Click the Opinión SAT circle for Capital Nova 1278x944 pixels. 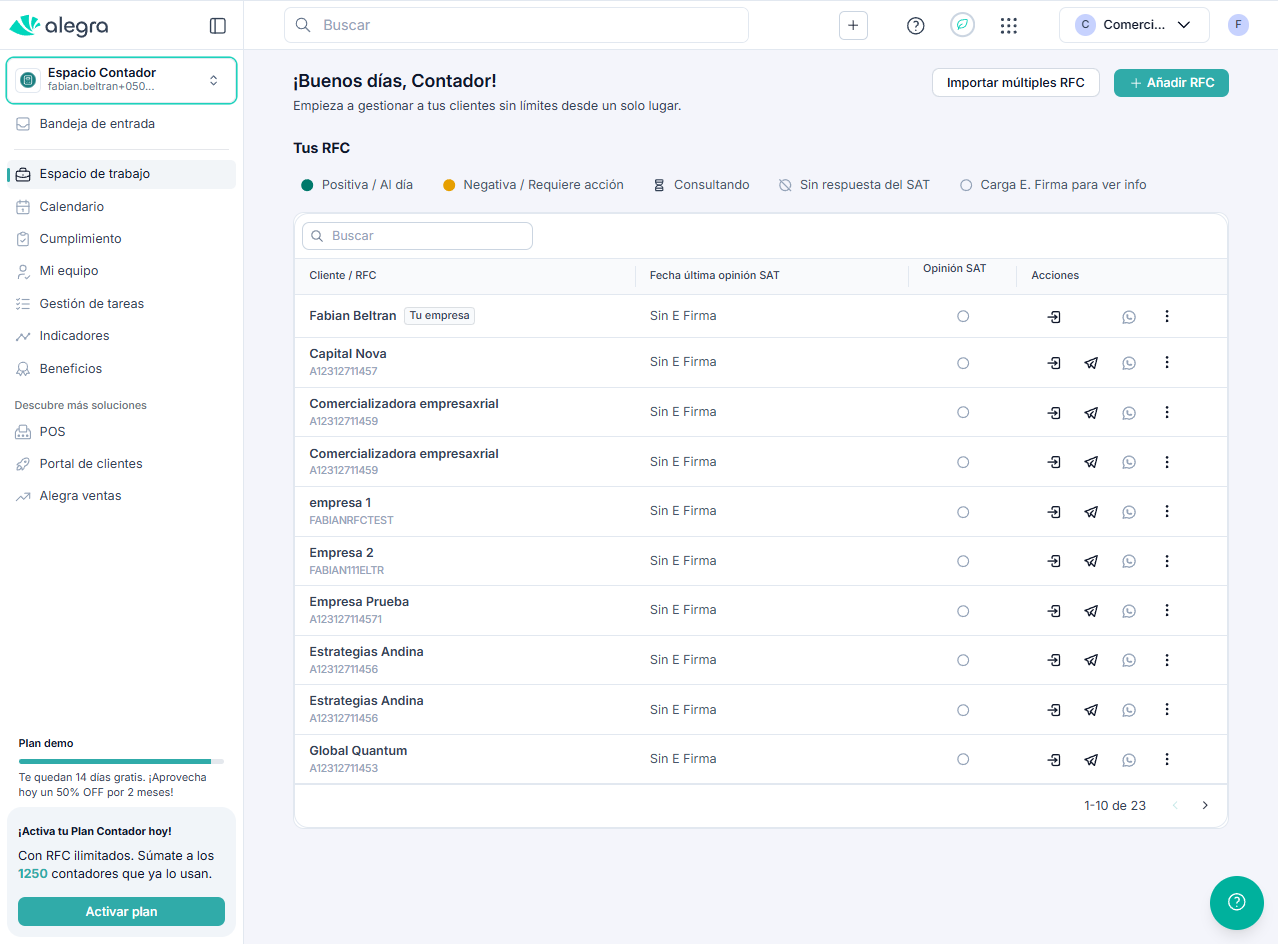963,363
